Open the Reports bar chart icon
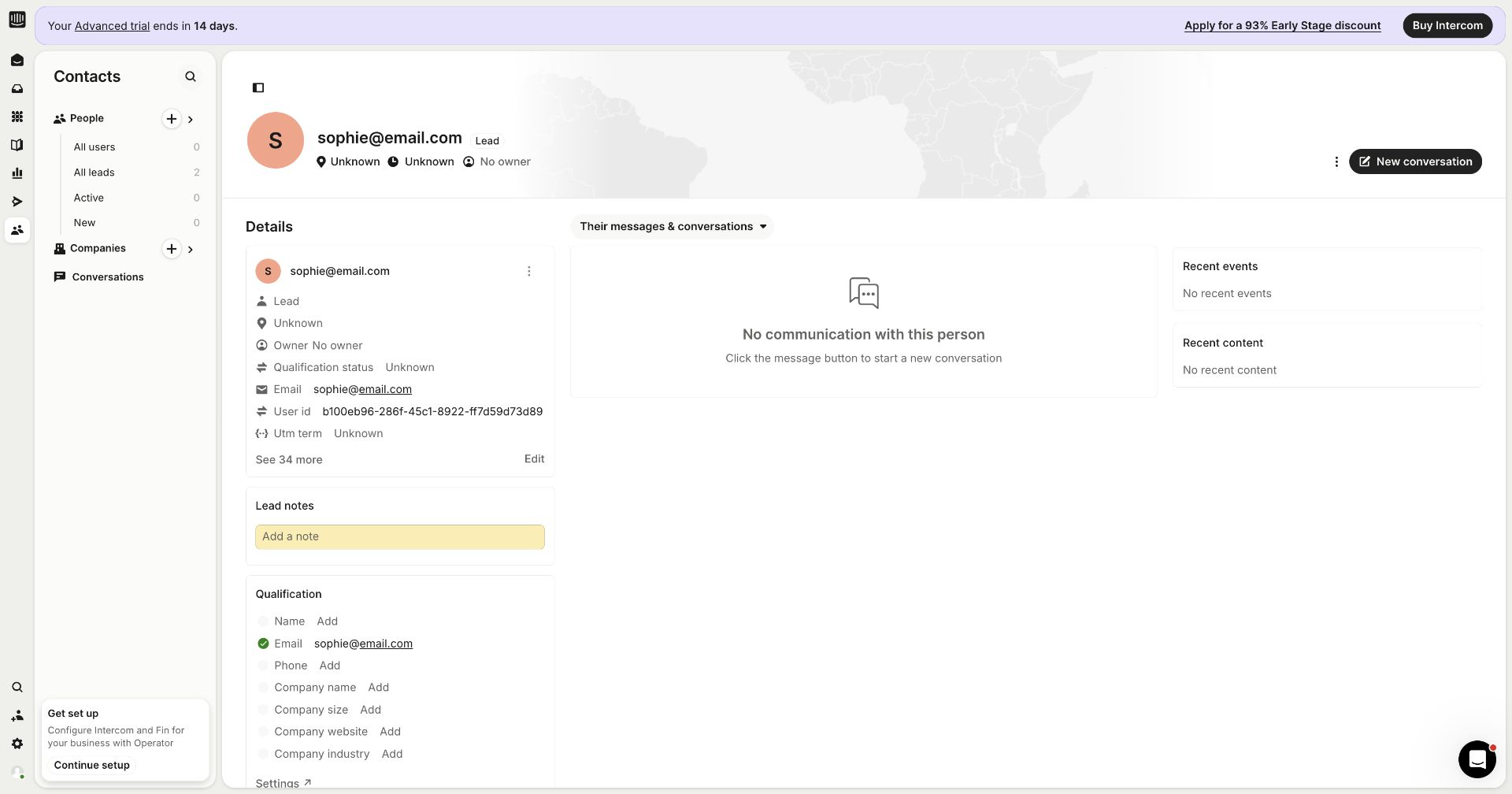The width and height of the screenshot is (1512, 794). [x=17, y=173]
